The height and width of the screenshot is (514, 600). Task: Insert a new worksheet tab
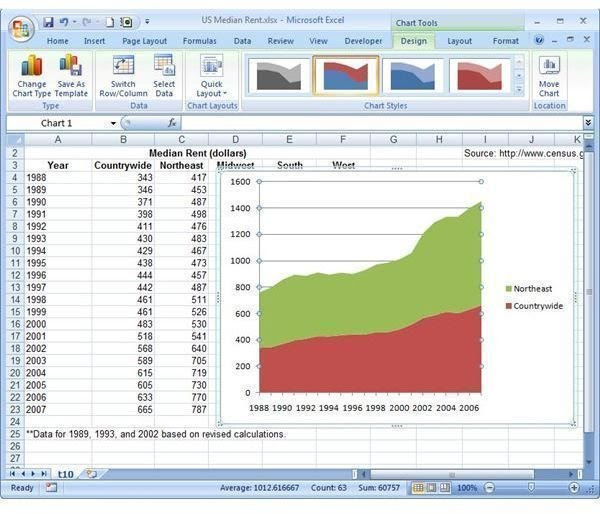click(x=92, y=475)
